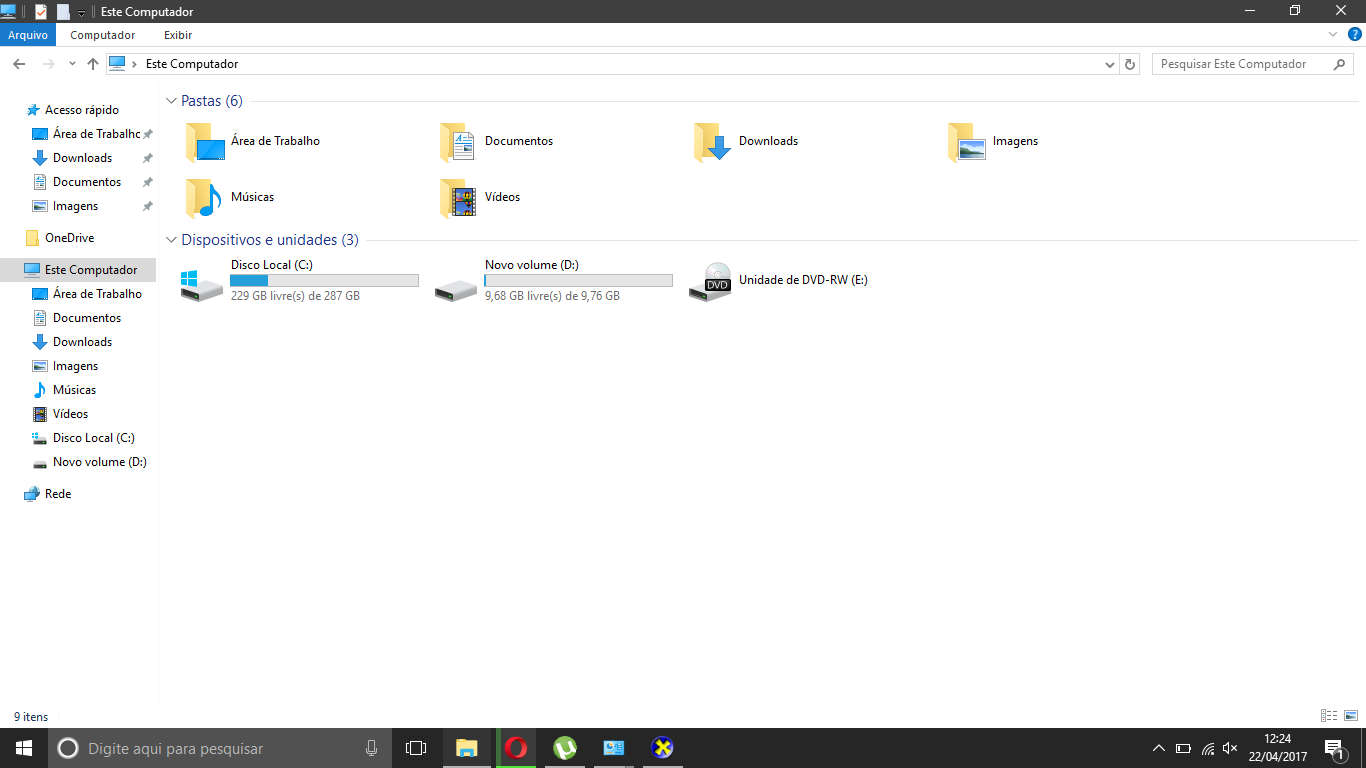Open Help via the blue question mark icon
The height and width of the screenshot is (768, 1366).
tap(1355, 34)
